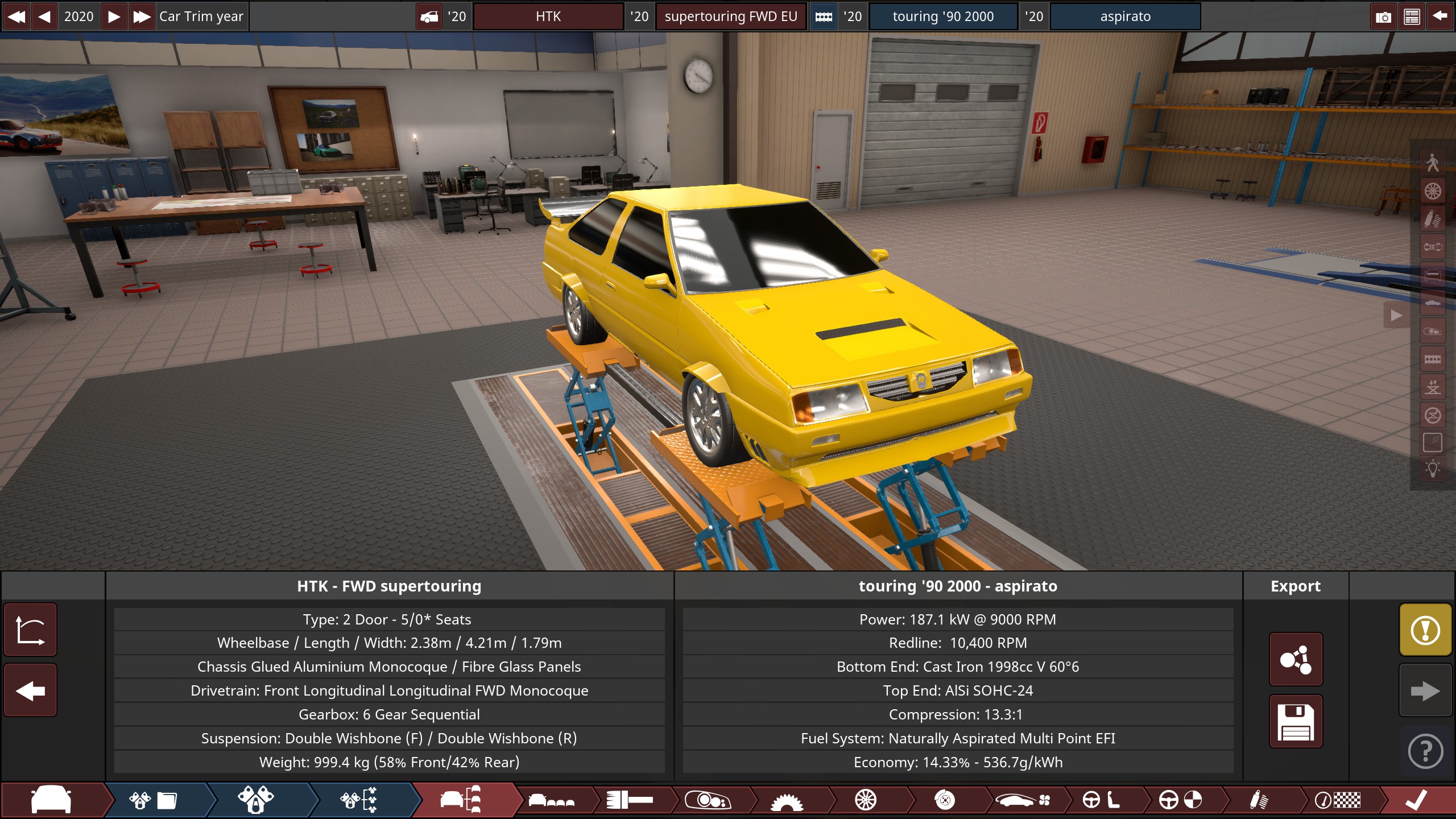The height and width of the screenshot is (819, 1456).
Task: Open help with the question mark button
Action: point(1425,751)
